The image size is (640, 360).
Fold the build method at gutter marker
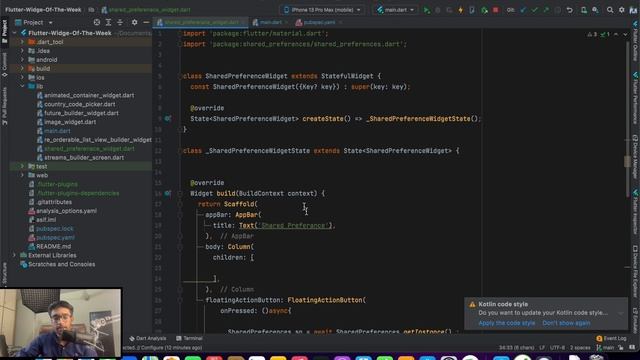pos(180,193)
